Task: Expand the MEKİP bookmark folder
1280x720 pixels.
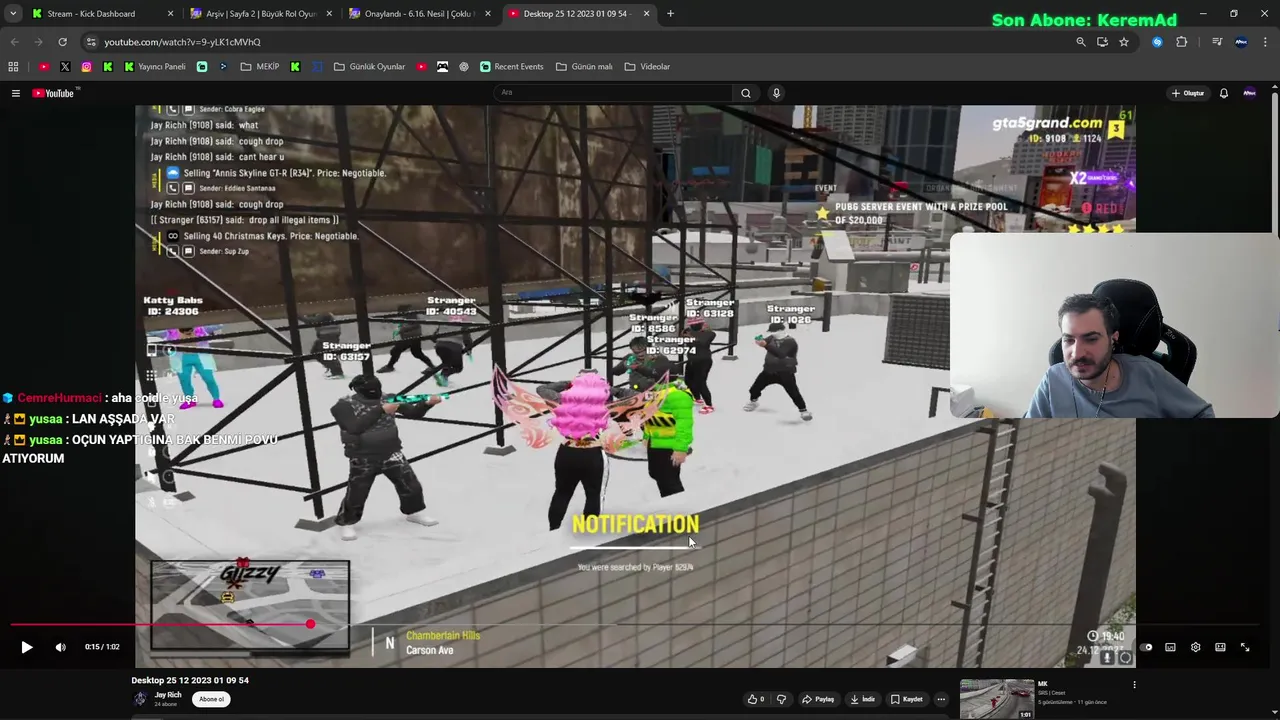Action: tap(260, 67)
